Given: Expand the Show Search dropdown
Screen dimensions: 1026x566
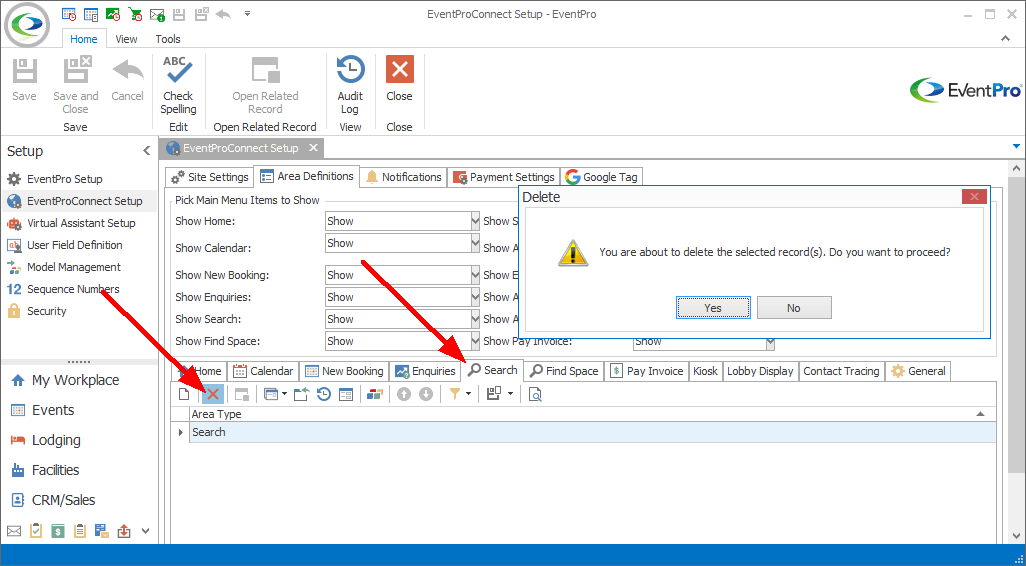Looking at the screenshot, I should 476,319.
